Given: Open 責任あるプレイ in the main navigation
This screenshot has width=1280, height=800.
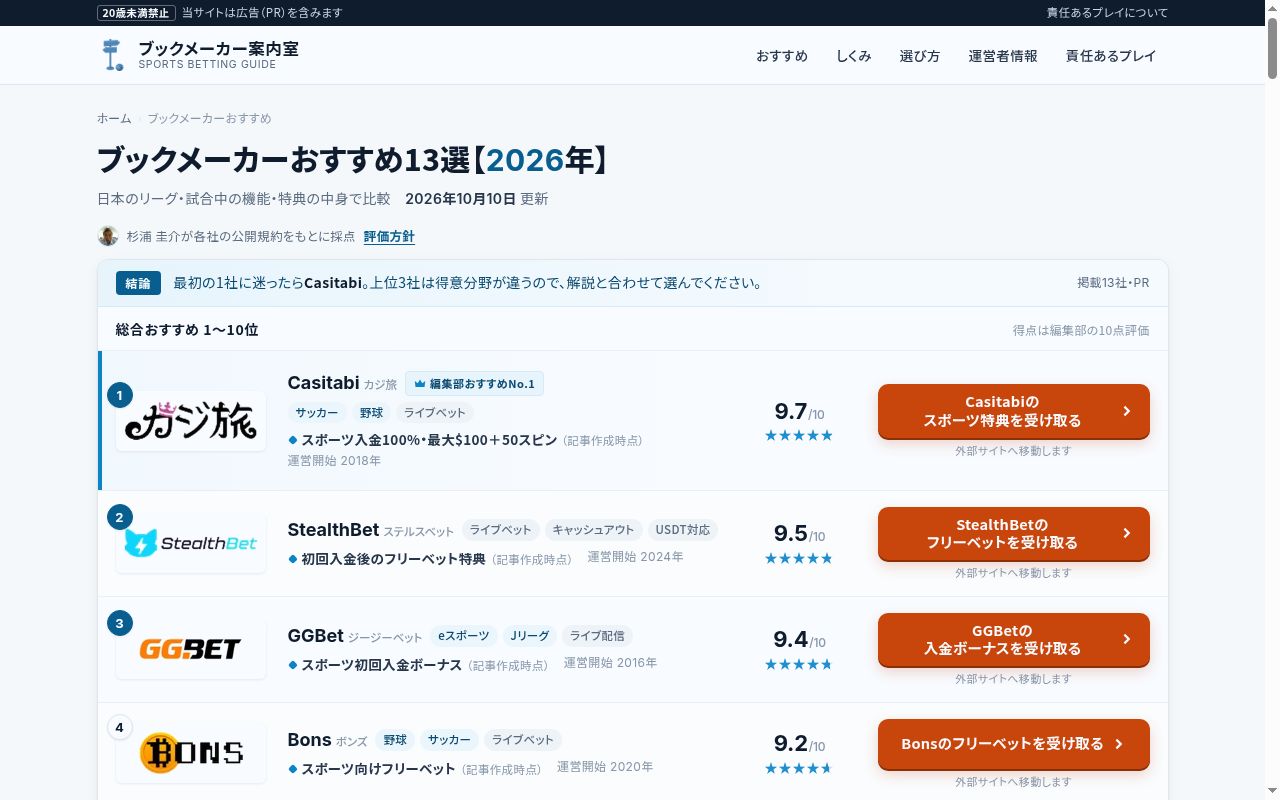Looking at the screenshot, I should pos(1111,56).
